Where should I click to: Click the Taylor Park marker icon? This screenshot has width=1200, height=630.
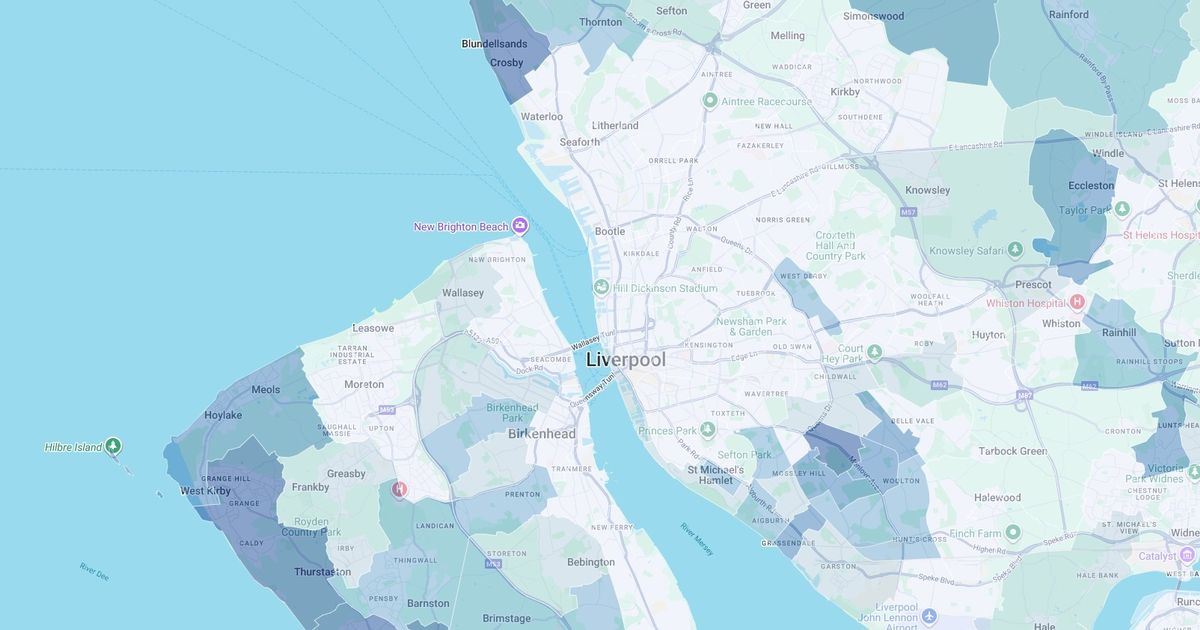pyautogui.click(x=1122, y=210)
